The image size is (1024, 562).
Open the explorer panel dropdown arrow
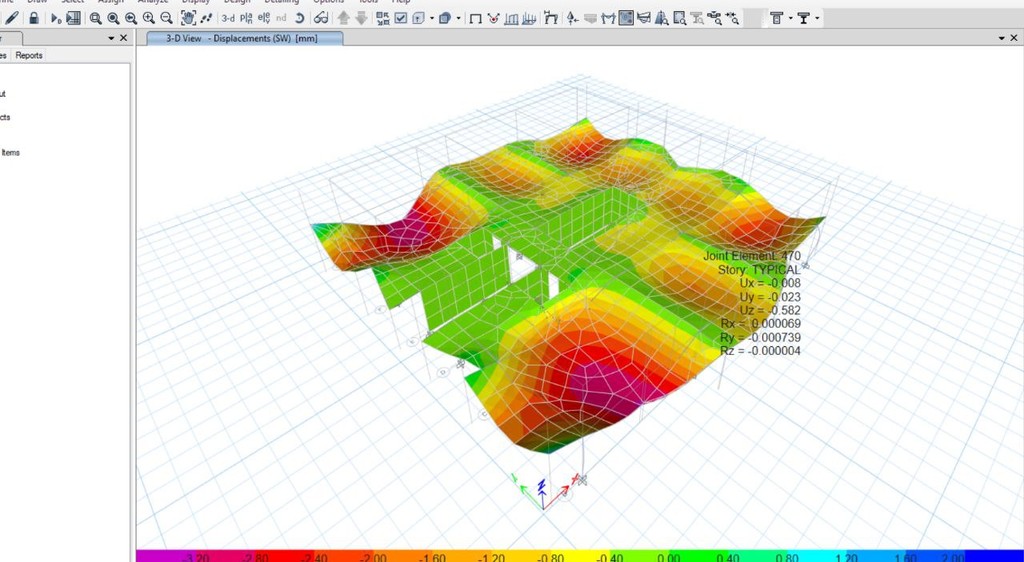pyautogui.click(x=111, y=39)
